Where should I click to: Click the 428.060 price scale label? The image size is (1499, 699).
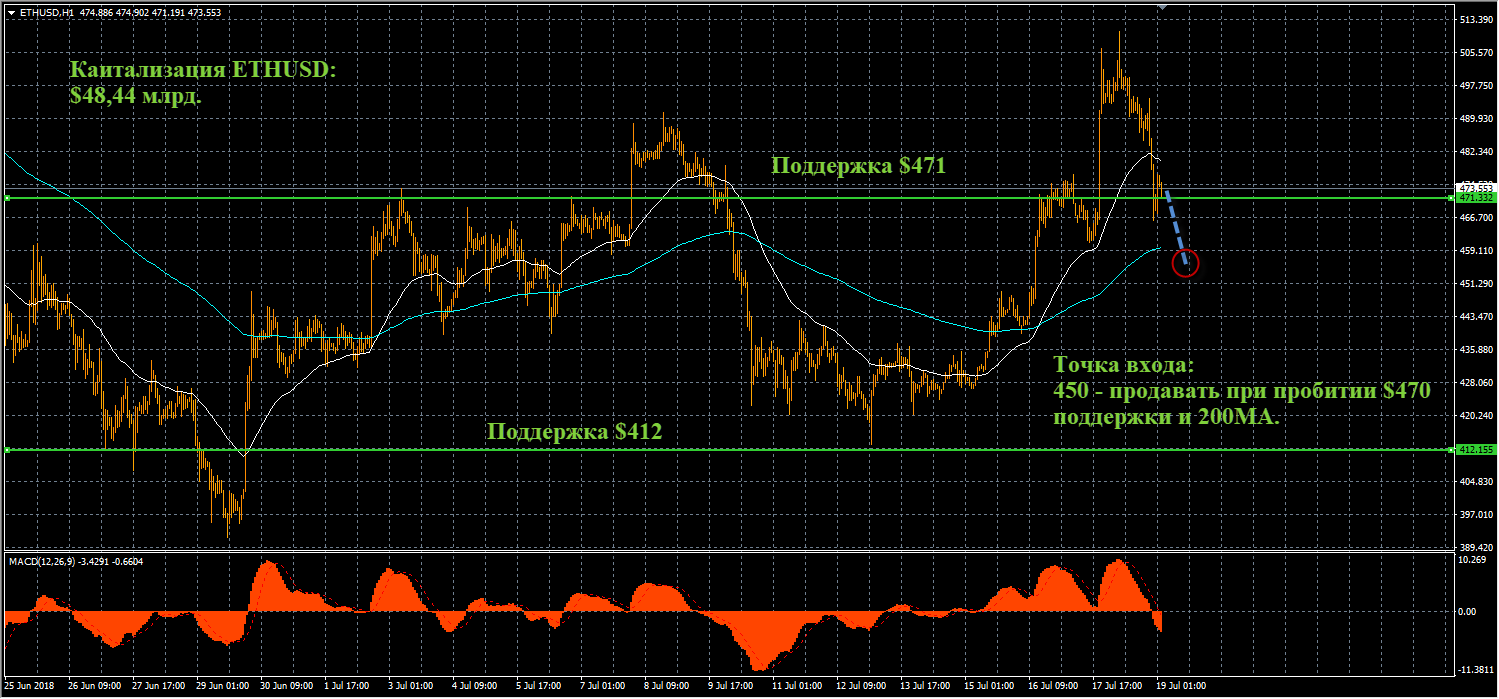(x=1476, y=383)
